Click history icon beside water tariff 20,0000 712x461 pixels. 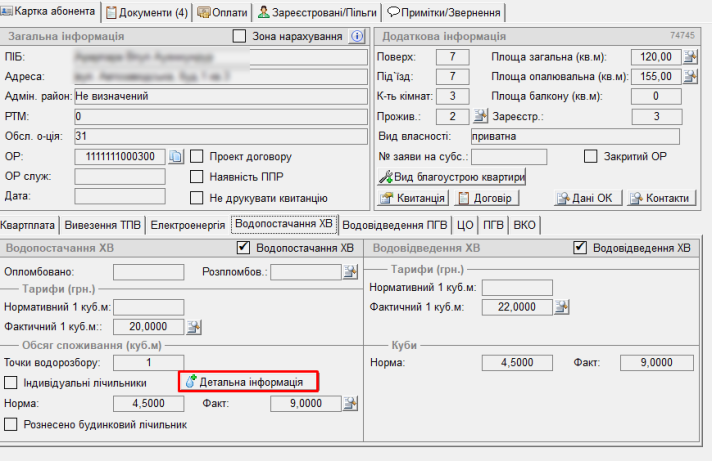click(x=195, y=326)
